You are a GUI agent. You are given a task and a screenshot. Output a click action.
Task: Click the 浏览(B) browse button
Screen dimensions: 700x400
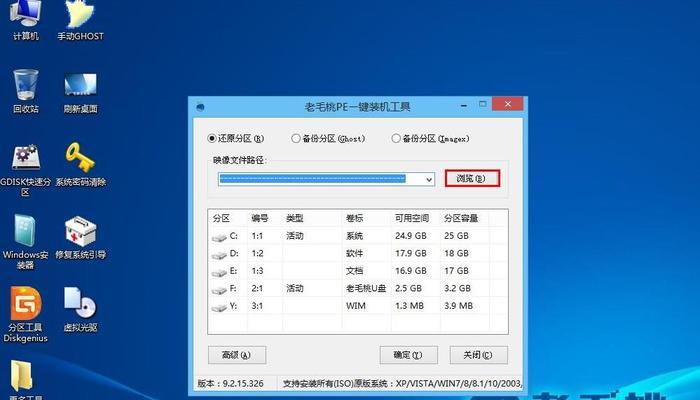[x=472, y=179]
